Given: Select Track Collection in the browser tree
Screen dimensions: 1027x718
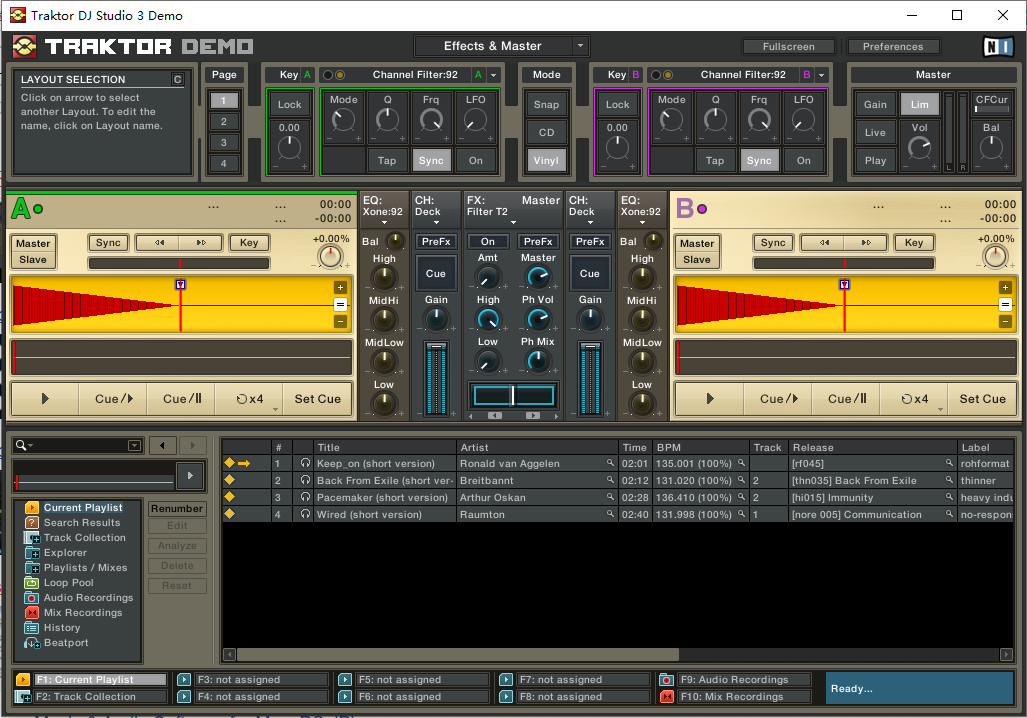Looking at the screenshot, I should tap(84, 538).
